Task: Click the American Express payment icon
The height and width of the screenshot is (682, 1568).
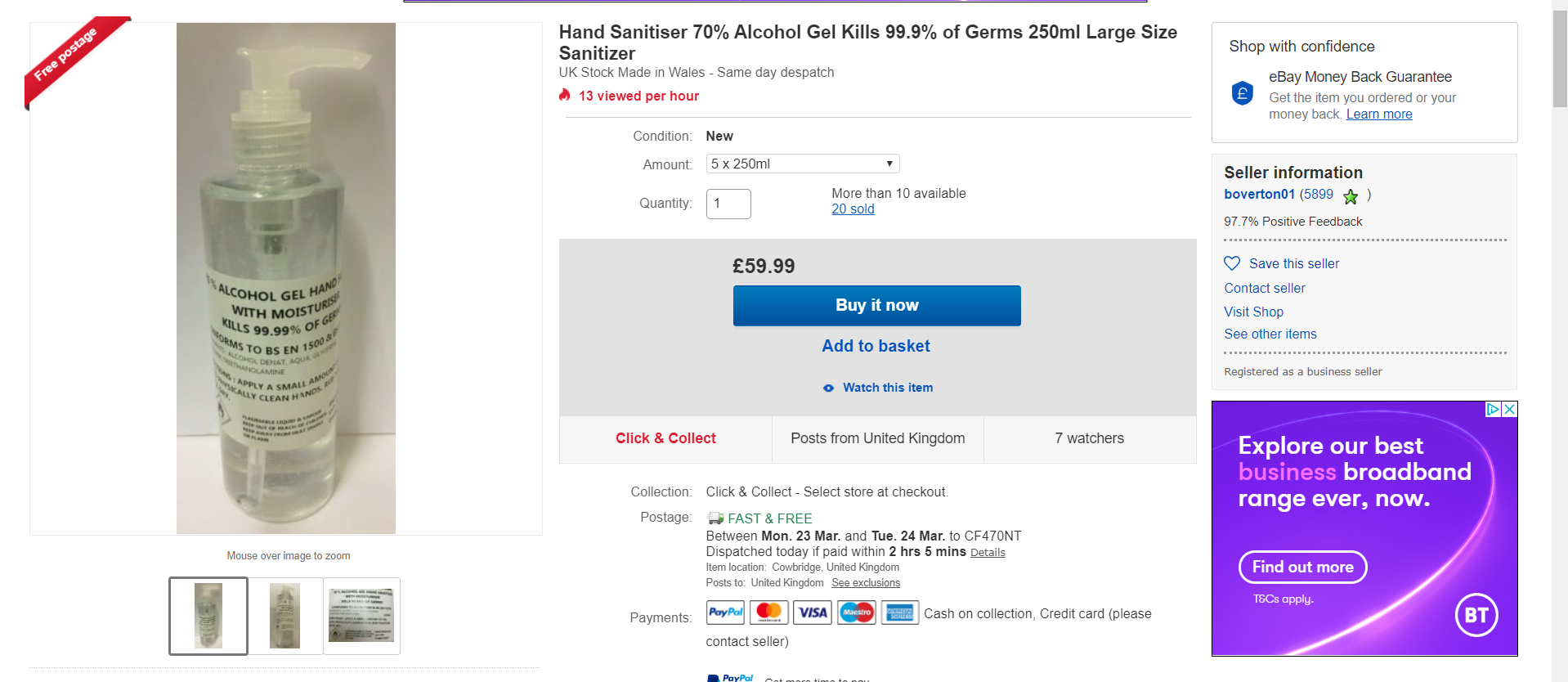Action: 899,612
